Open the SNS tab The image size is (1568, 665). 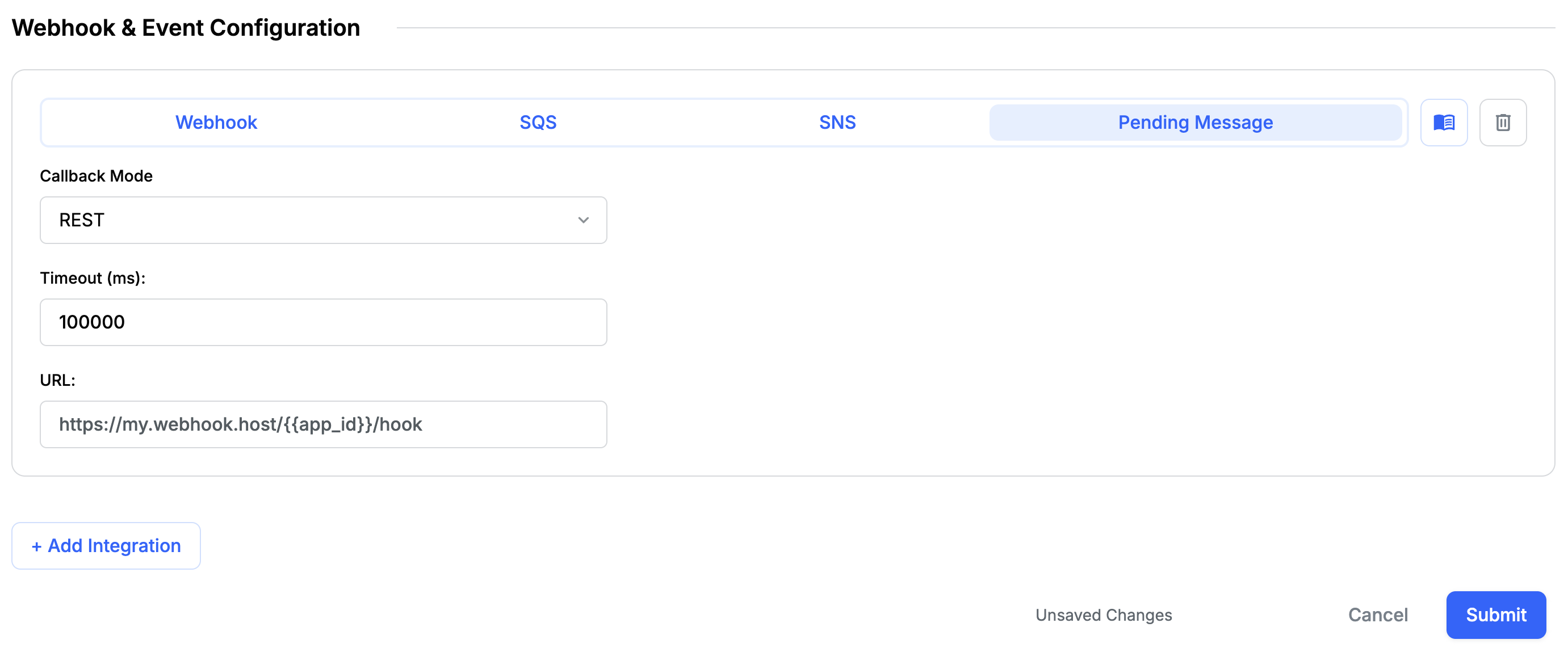point(837,123)
